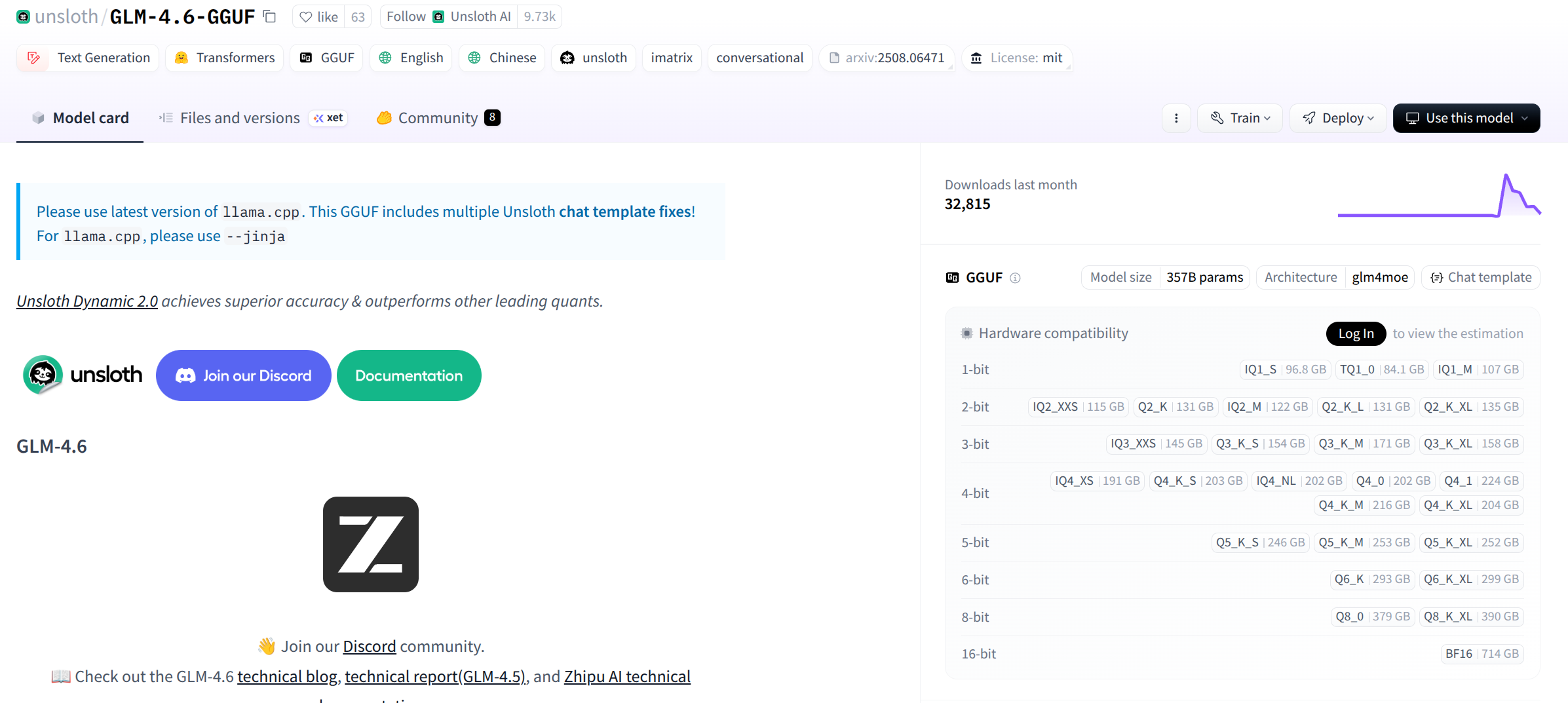Click Join our Discord button

tap(244, 375)
